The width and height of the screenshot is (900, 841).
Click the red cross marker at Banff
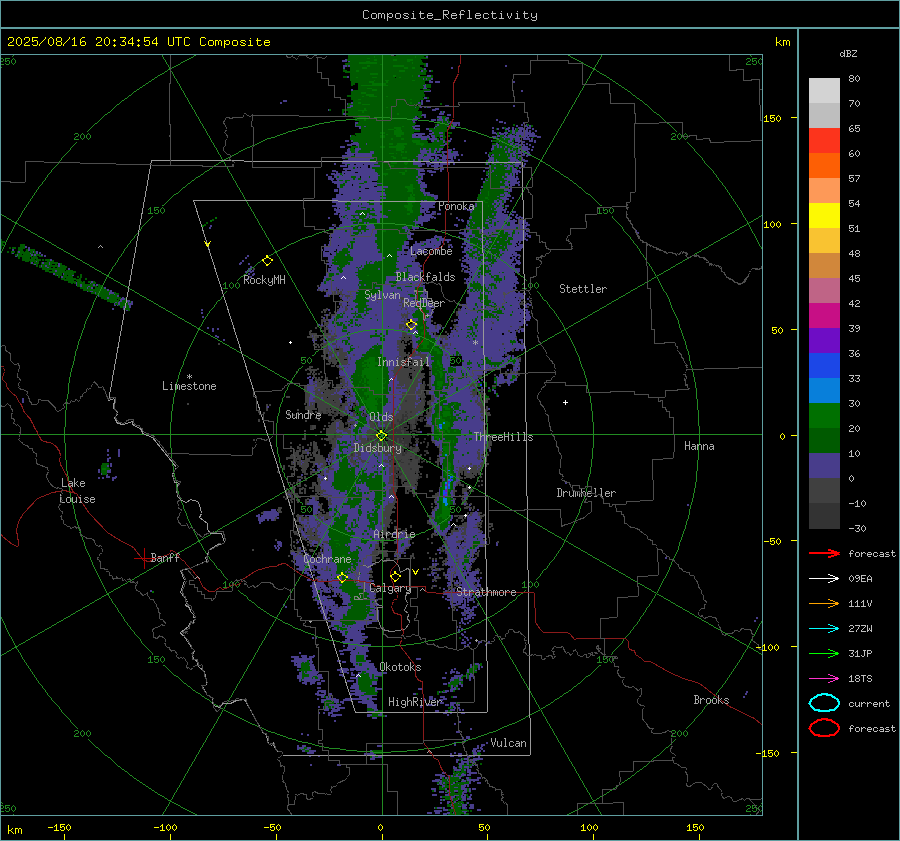click(143, 558)
